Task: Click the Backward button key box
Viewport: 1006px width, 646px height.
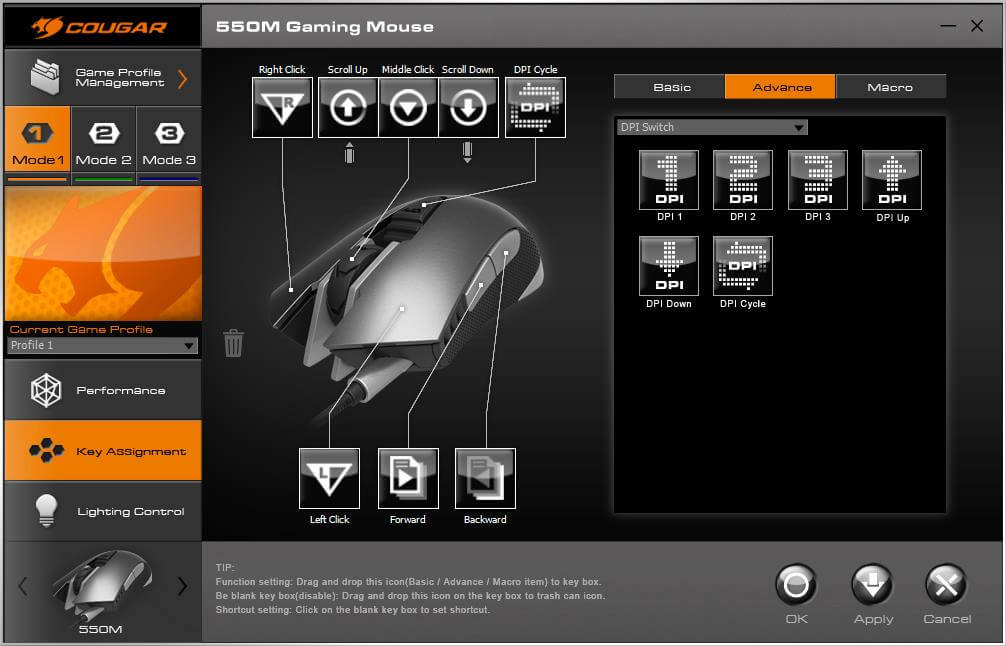Action: click(485, 478)
